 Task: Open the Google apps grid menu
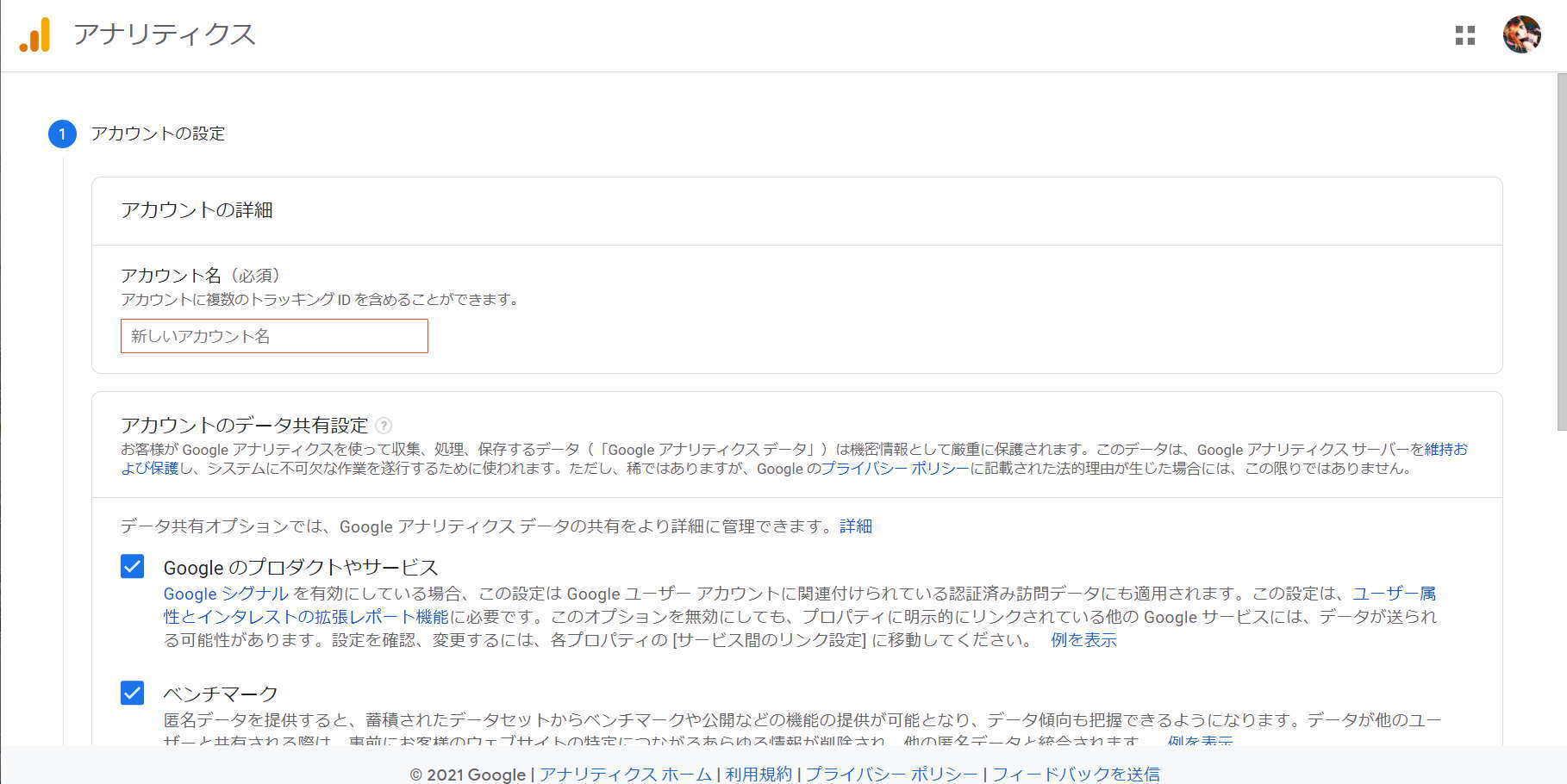coord(1464,35)
